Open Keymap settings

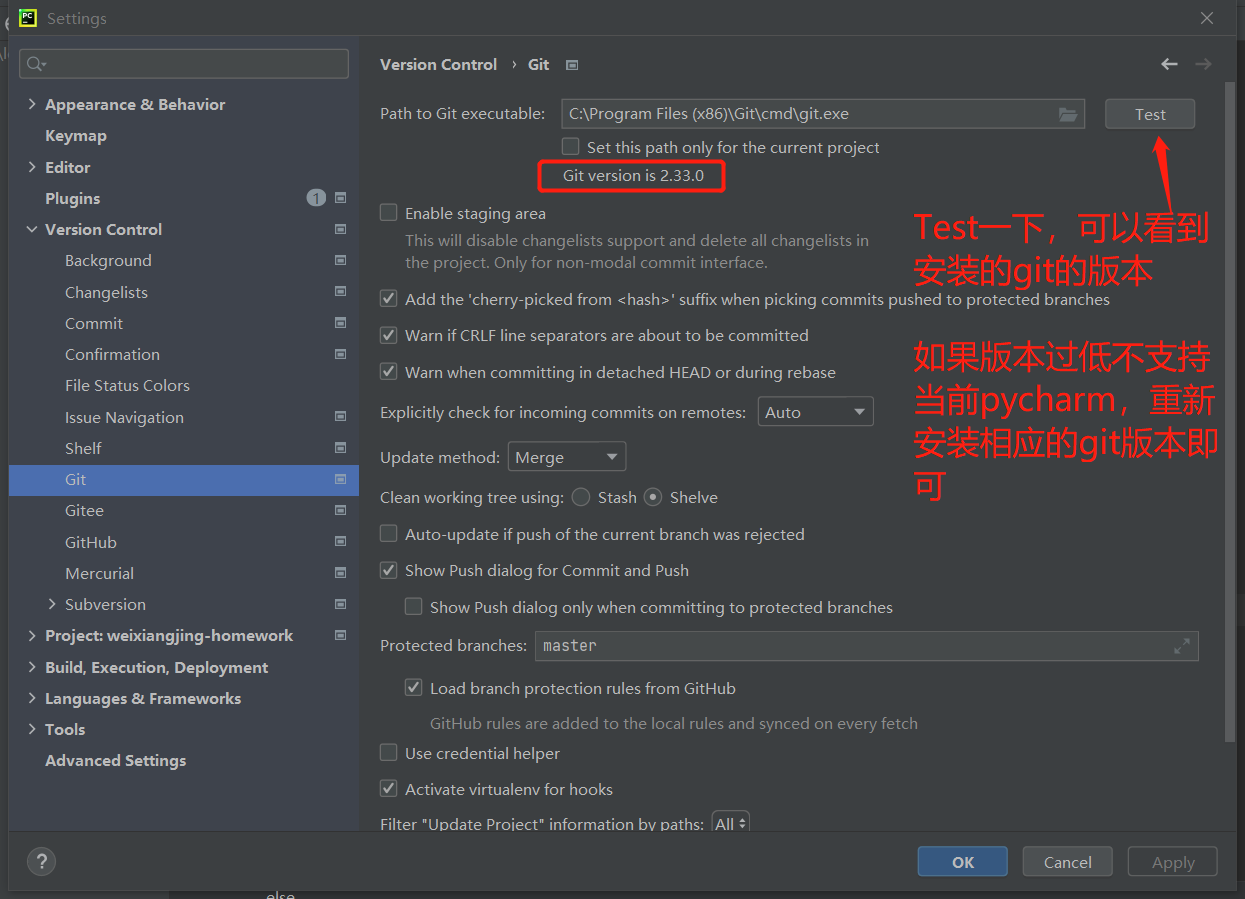(x=76, y=135)
